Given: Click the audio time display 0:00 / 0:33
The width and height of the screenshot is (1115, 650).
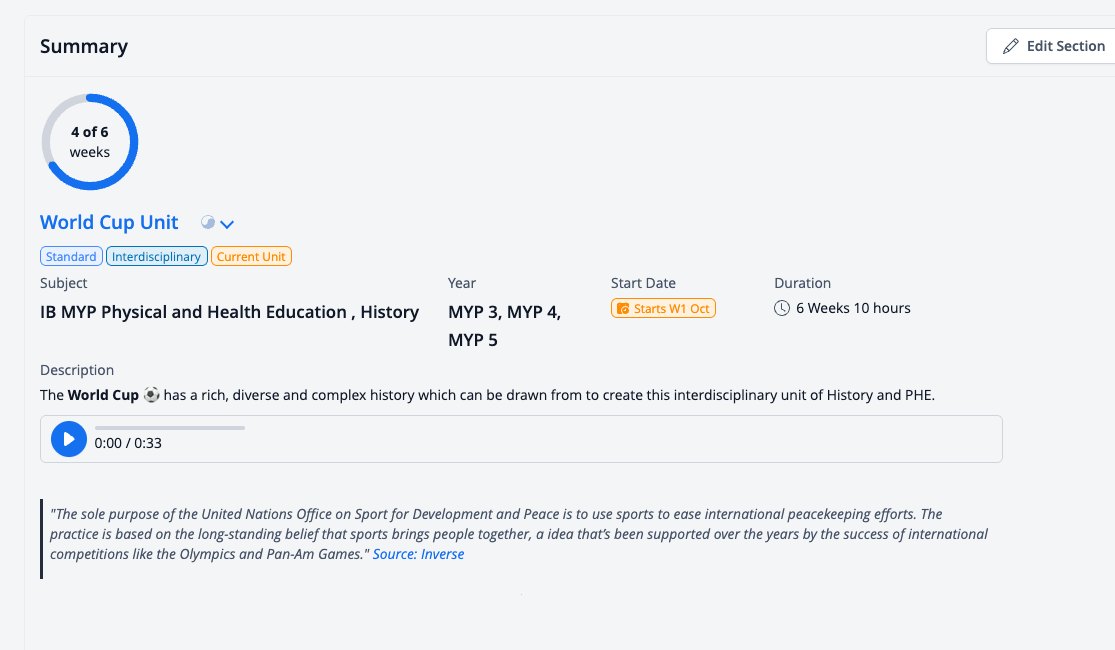Looking at the screenshot, I should coord(128,443).
